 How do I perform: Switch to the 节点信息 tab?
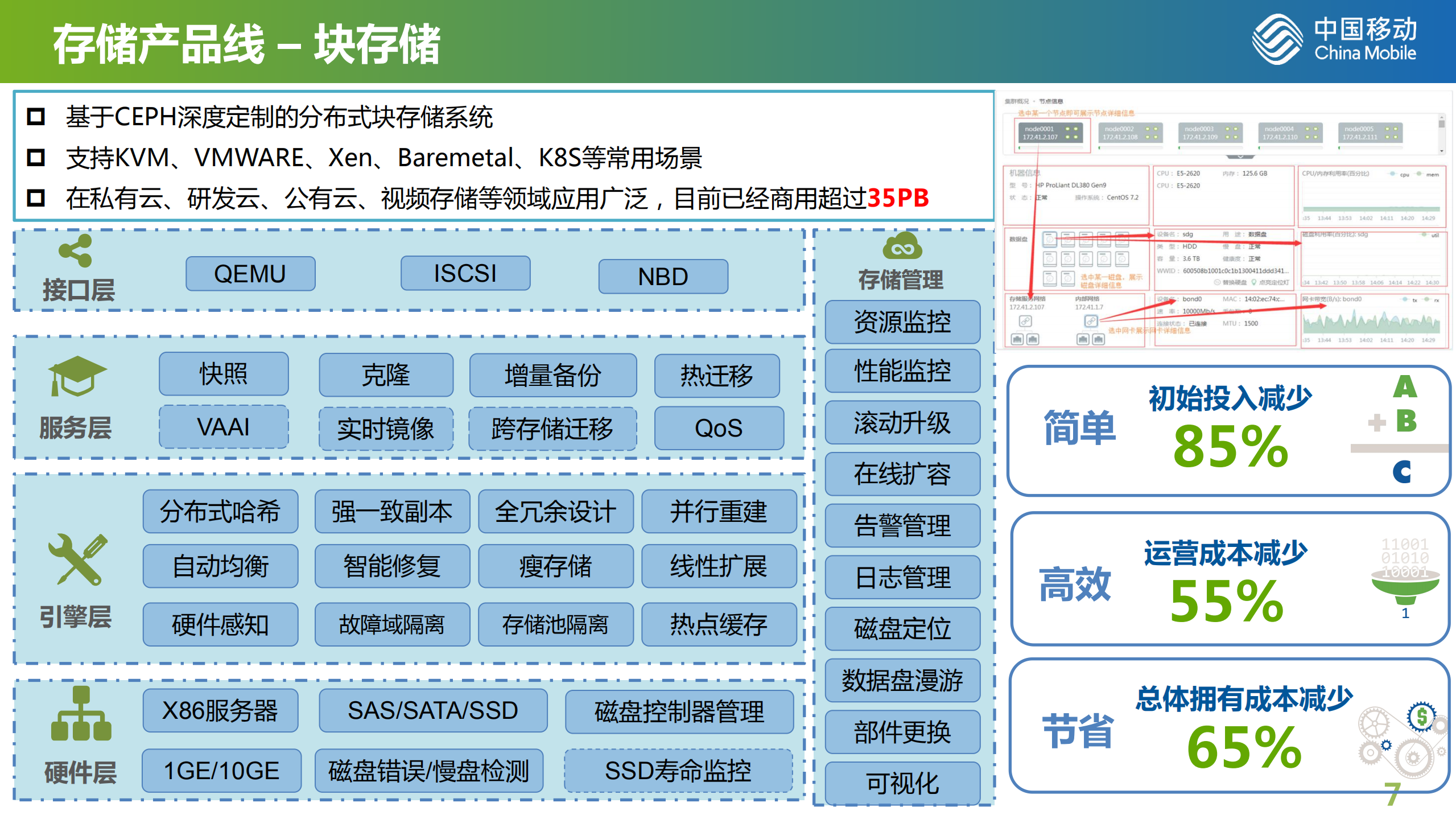click(1051, 101)
